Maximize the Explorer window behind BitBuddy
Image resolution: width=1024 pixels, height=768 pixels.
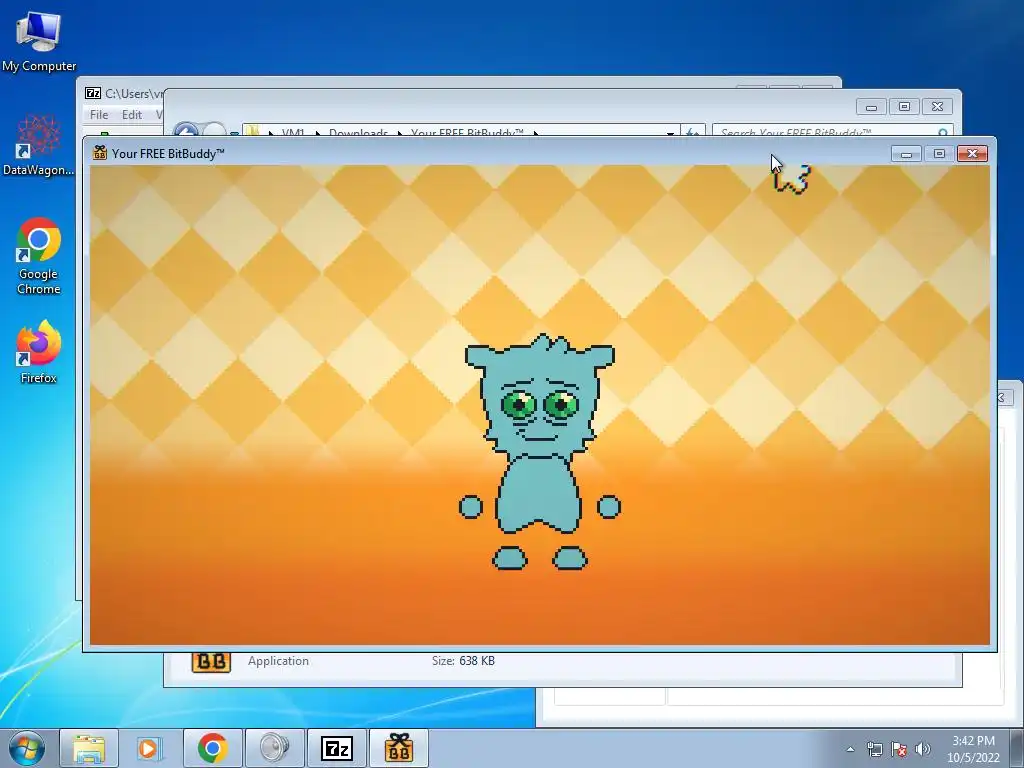904,106
